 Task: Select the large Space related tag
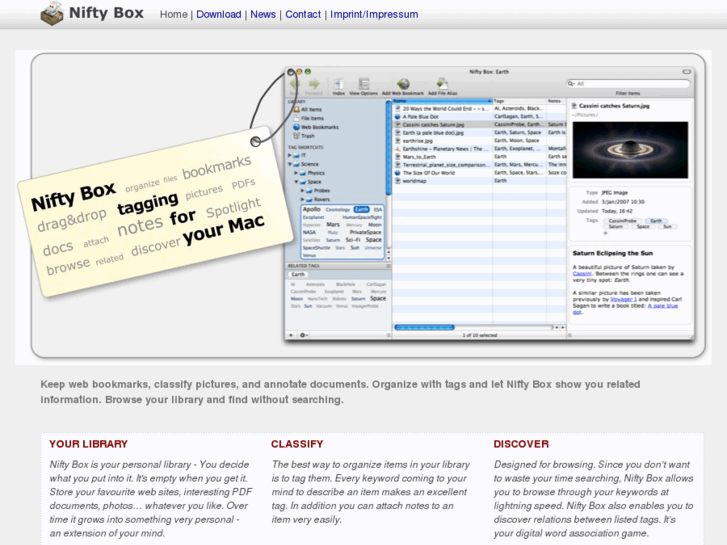pos(378,298)
